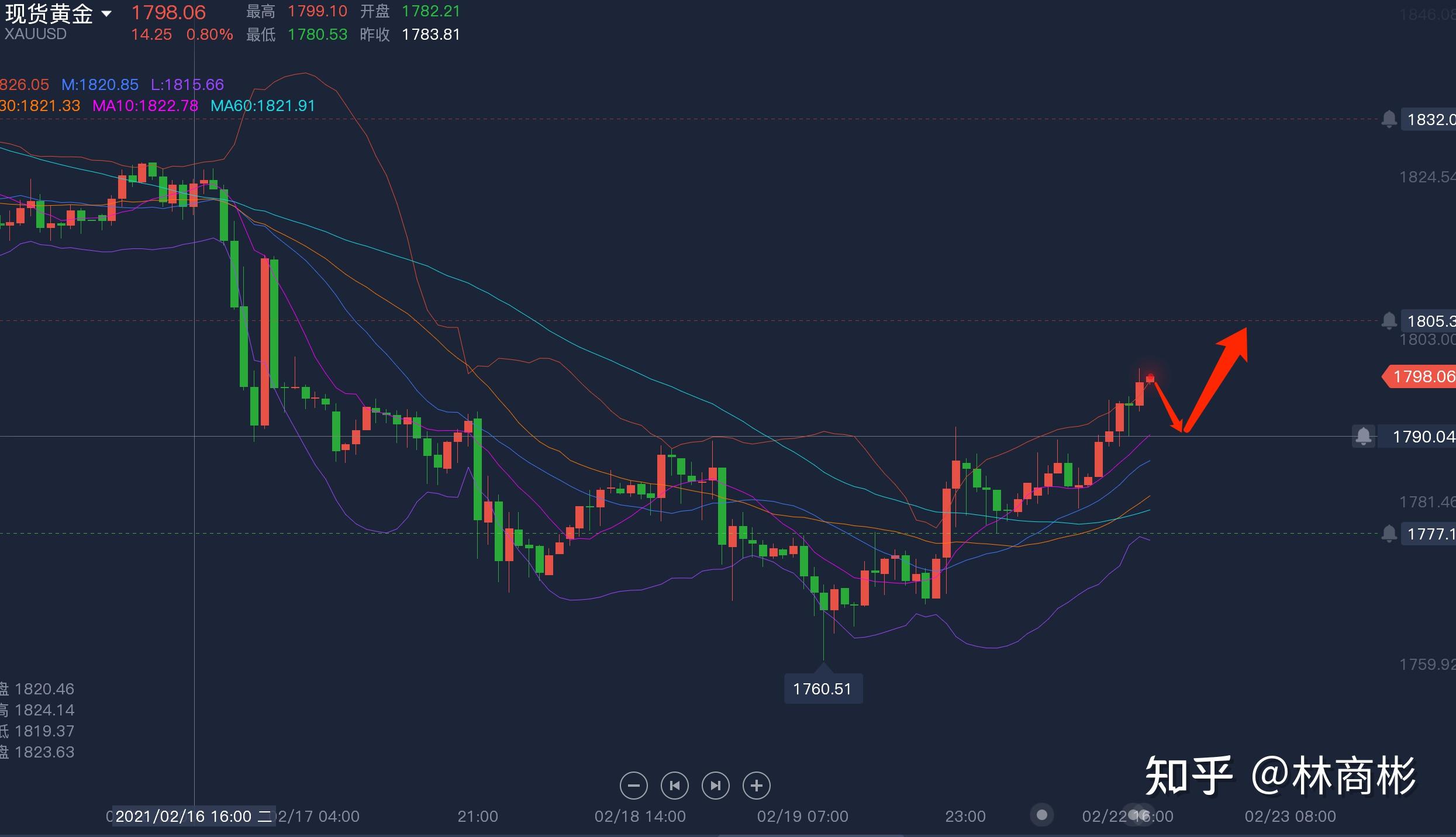
Task: Click the 02/23 08:00 time axis label
Action: pyautogui.click(x=1291, y=816)
